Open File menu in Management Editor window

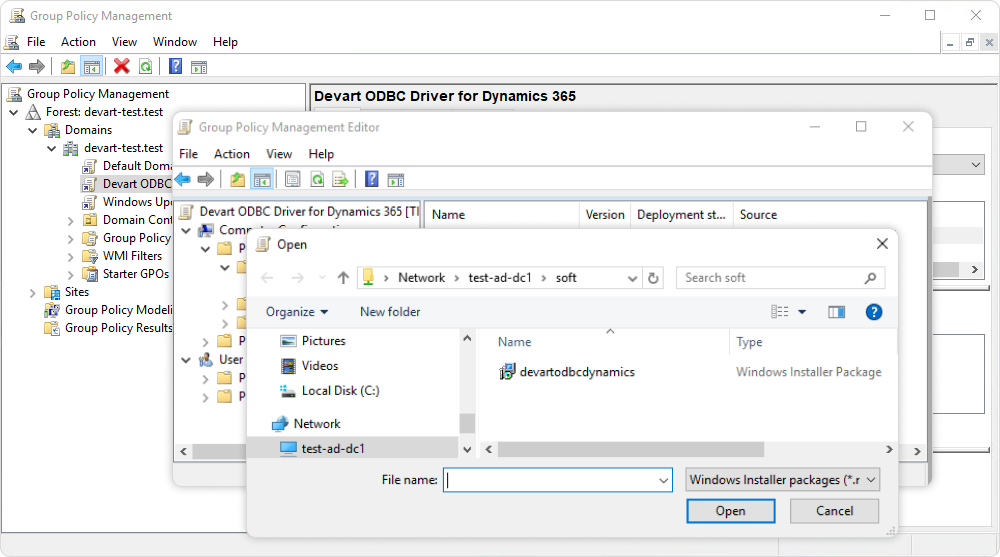(189, 154)
